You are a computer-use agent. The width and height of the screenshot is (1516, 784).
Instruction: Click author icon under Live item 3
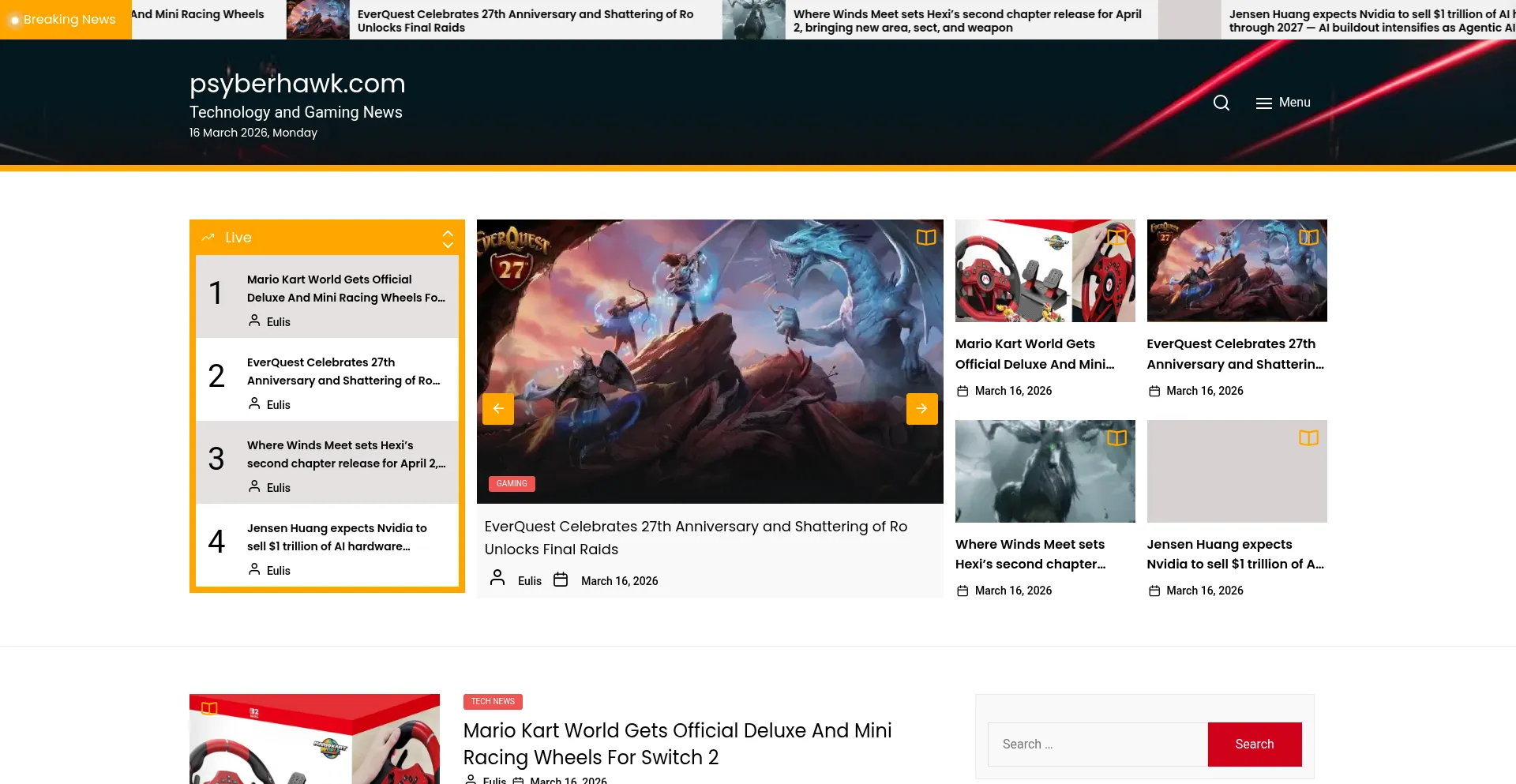click(x=254, y=486)
